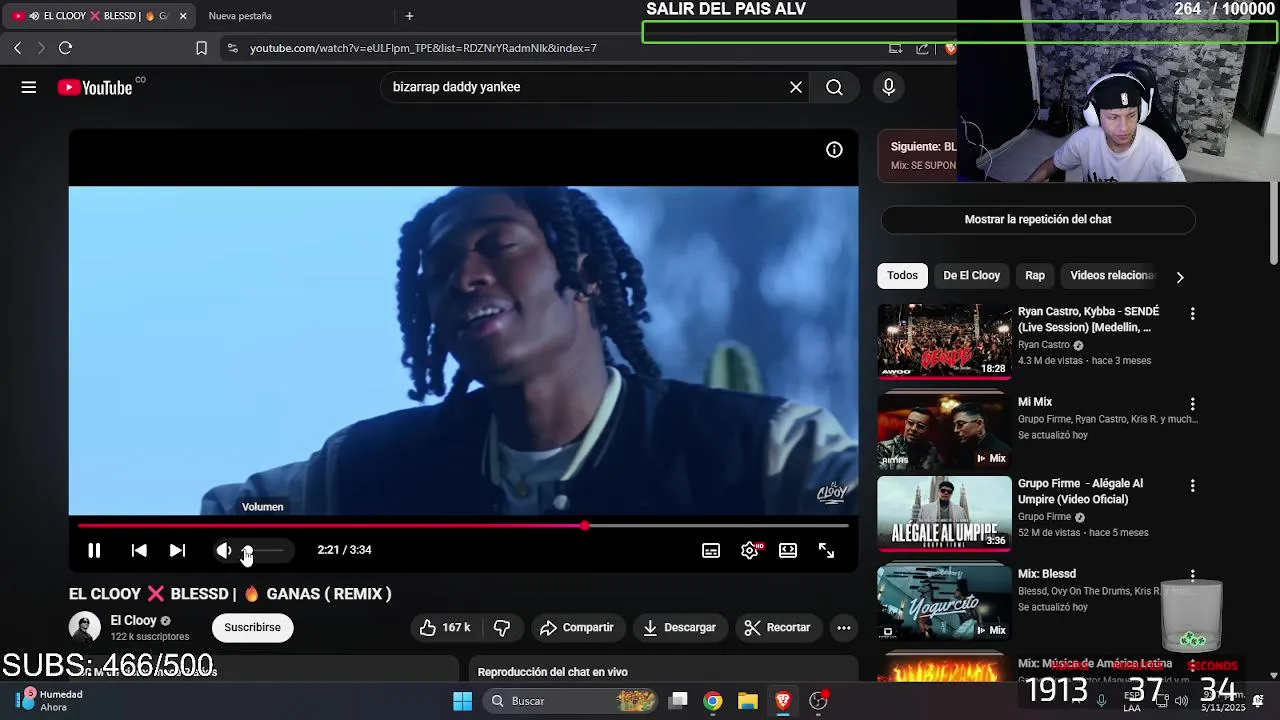Open options for Alégale Al Umpire video
Screen dimensions: 1280x720
1192,486
